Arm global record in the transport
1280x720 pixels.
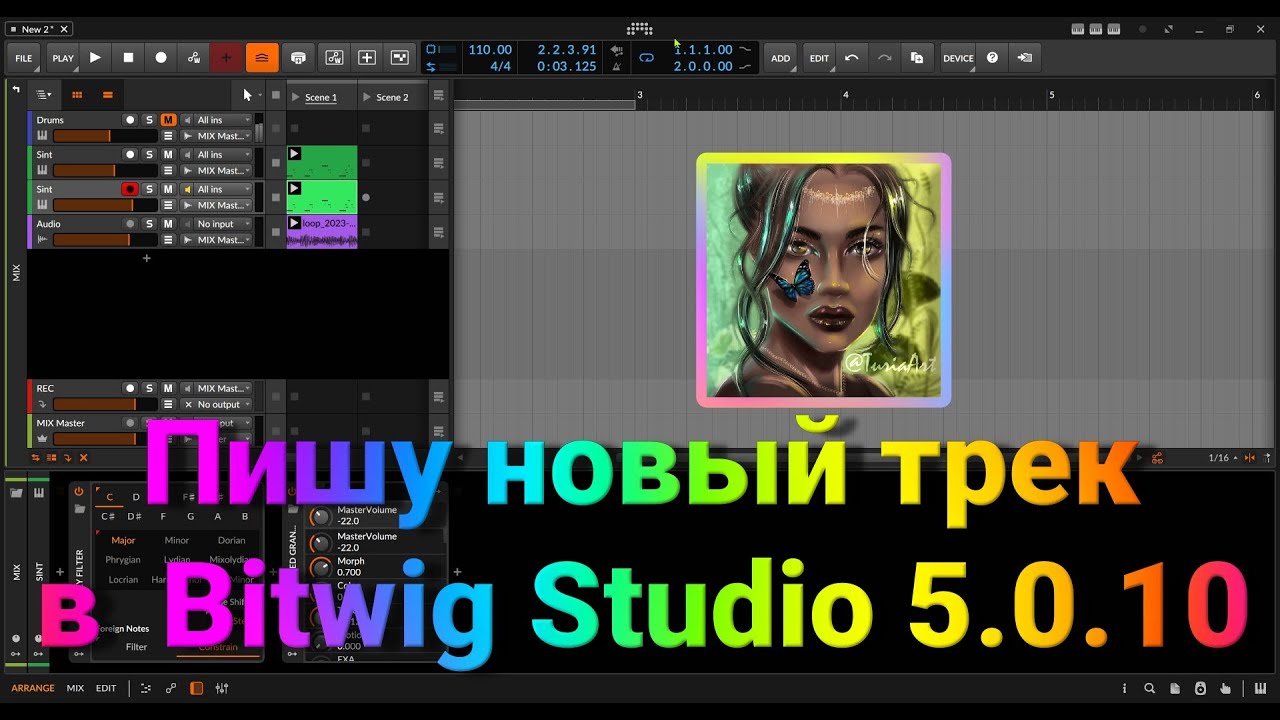(x=161, y=58)
